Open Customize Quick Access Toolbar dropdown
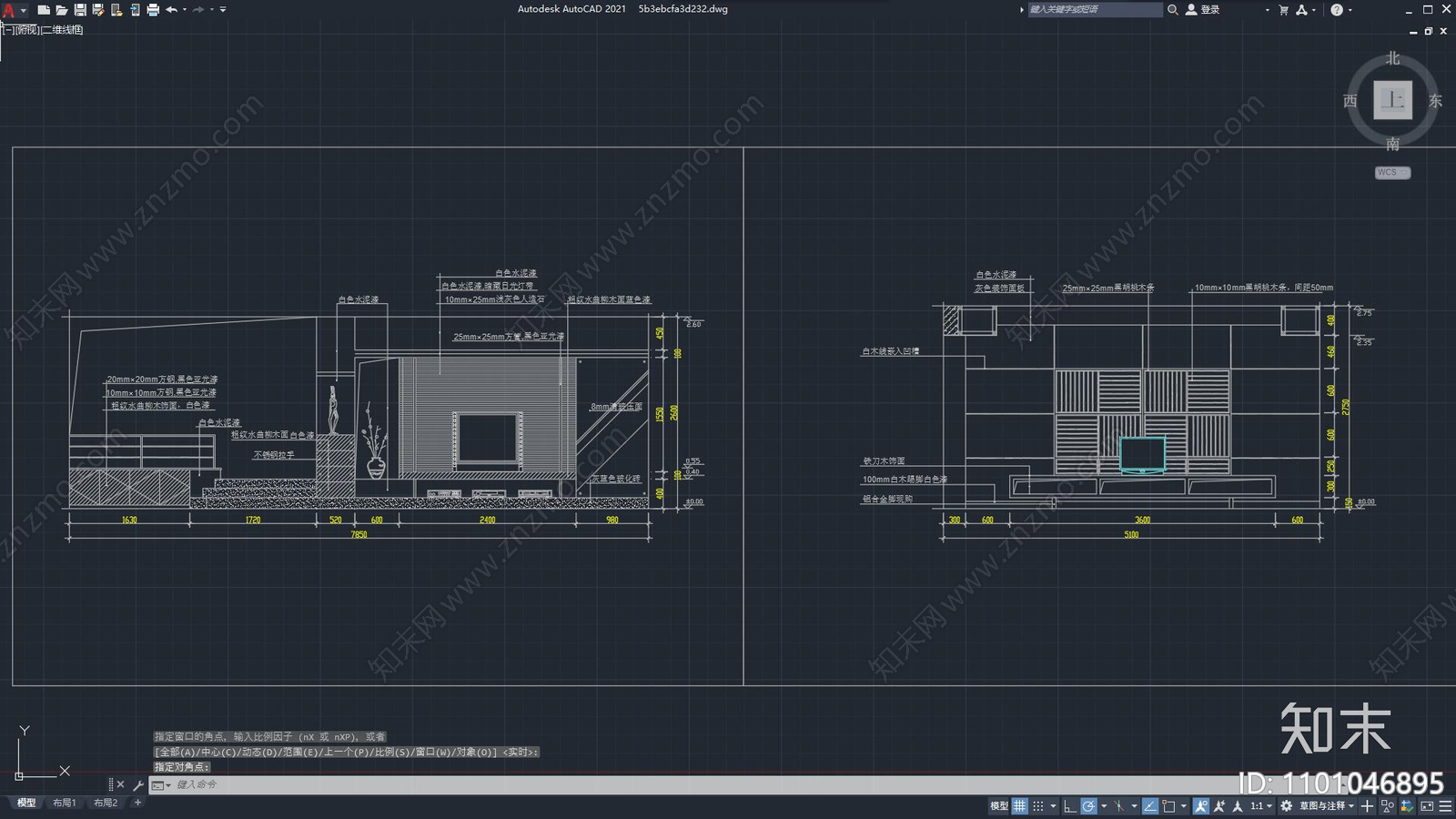1456x819 pixels. point(223,10)
